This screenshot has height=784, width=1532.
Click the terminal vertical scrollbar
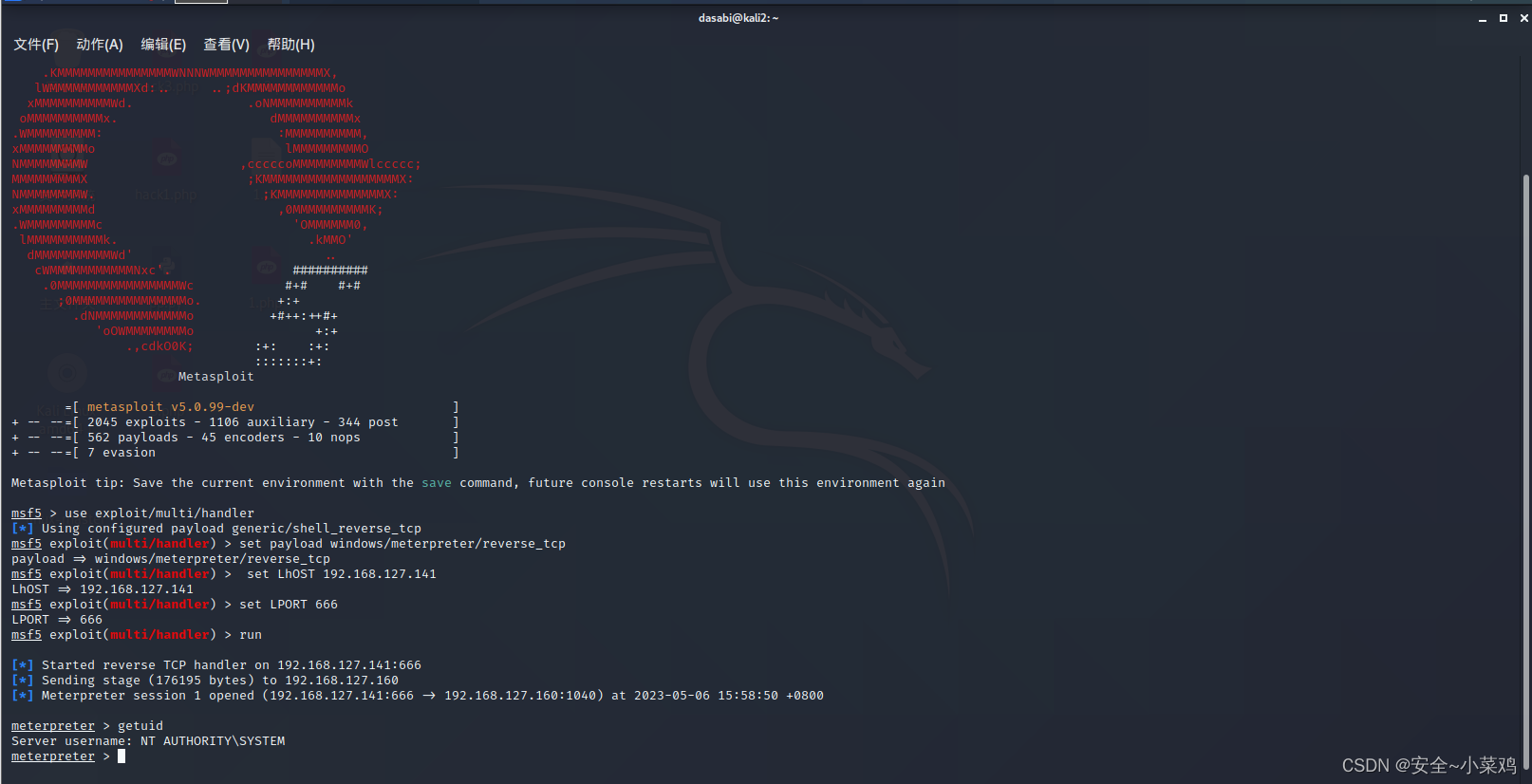point(1525,470)
